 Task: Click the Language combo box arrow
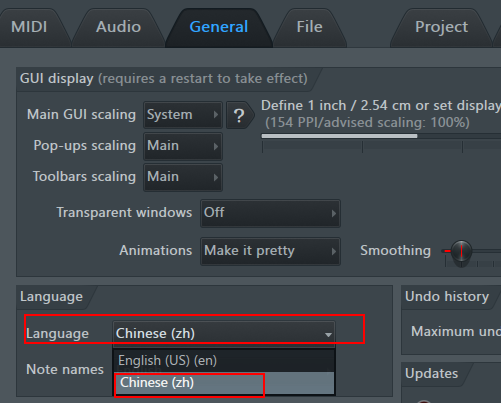coord(328,334)
